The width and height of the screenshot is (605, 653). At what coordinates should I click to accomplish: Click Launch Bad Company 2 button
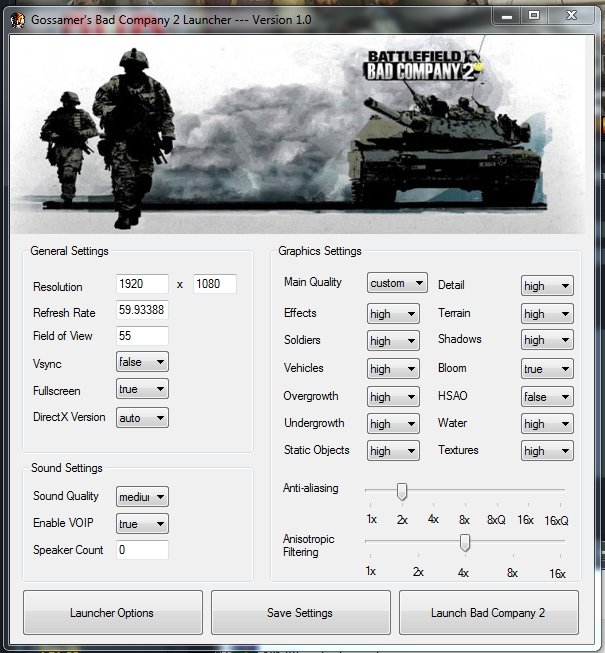click(x=488, y=612)
